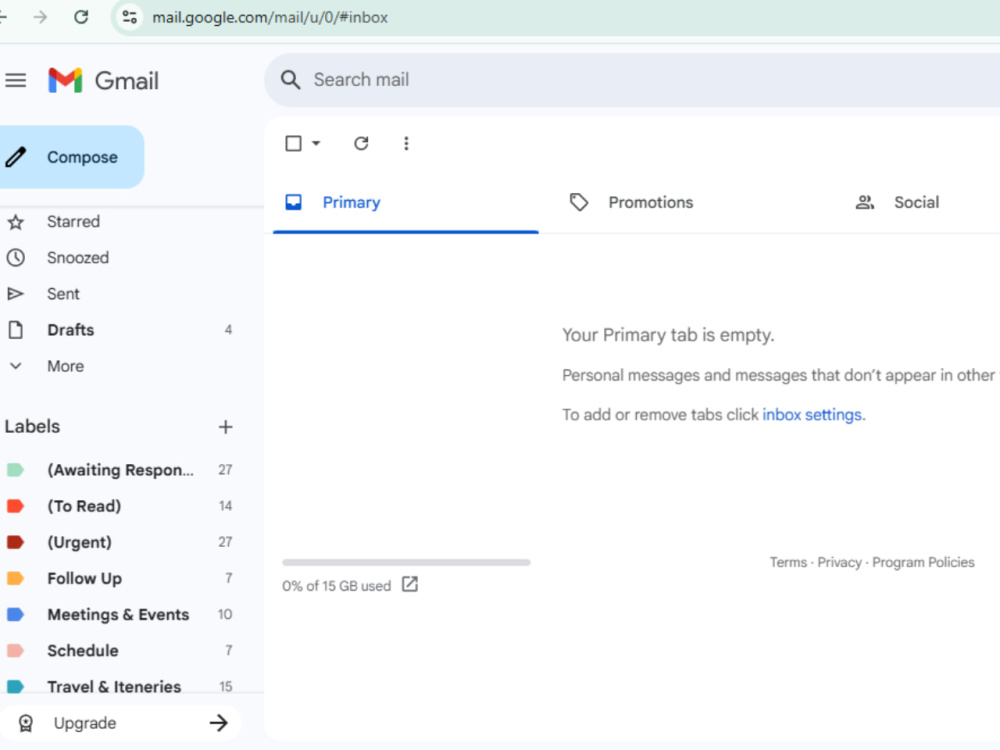The width and height of the screenshot is (1000, 750).
Task: View site information icon in address bar
Action: click(129, 17)
